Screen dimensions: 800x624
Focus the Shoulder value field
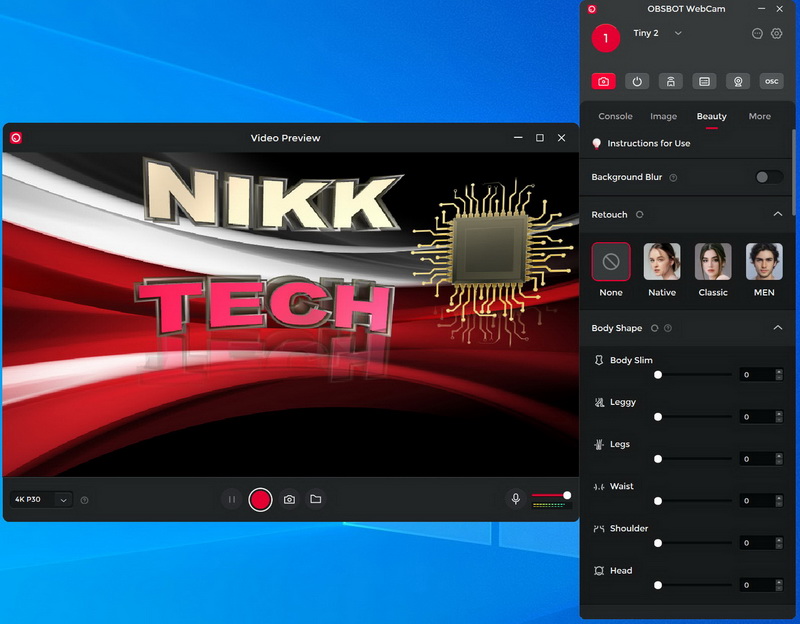coord(761,543)
